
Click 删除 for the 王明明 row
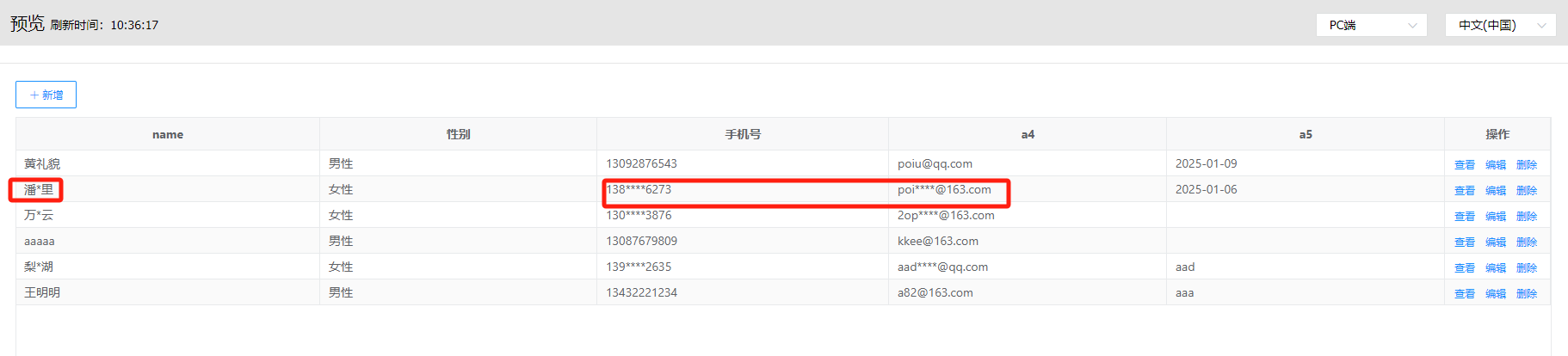click(1526, 294)
